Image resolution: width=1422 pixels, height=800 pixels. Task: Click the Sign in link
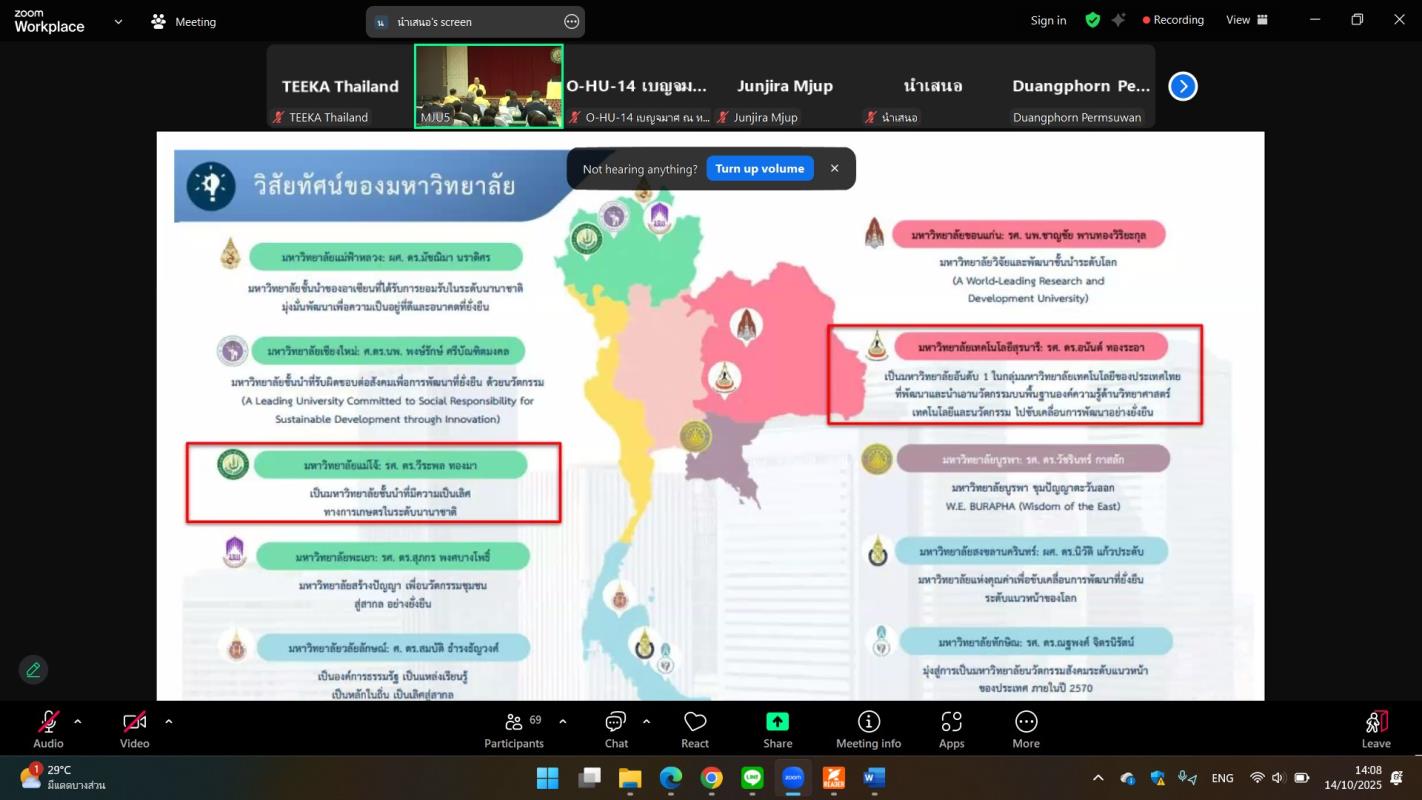point(1048,20)
